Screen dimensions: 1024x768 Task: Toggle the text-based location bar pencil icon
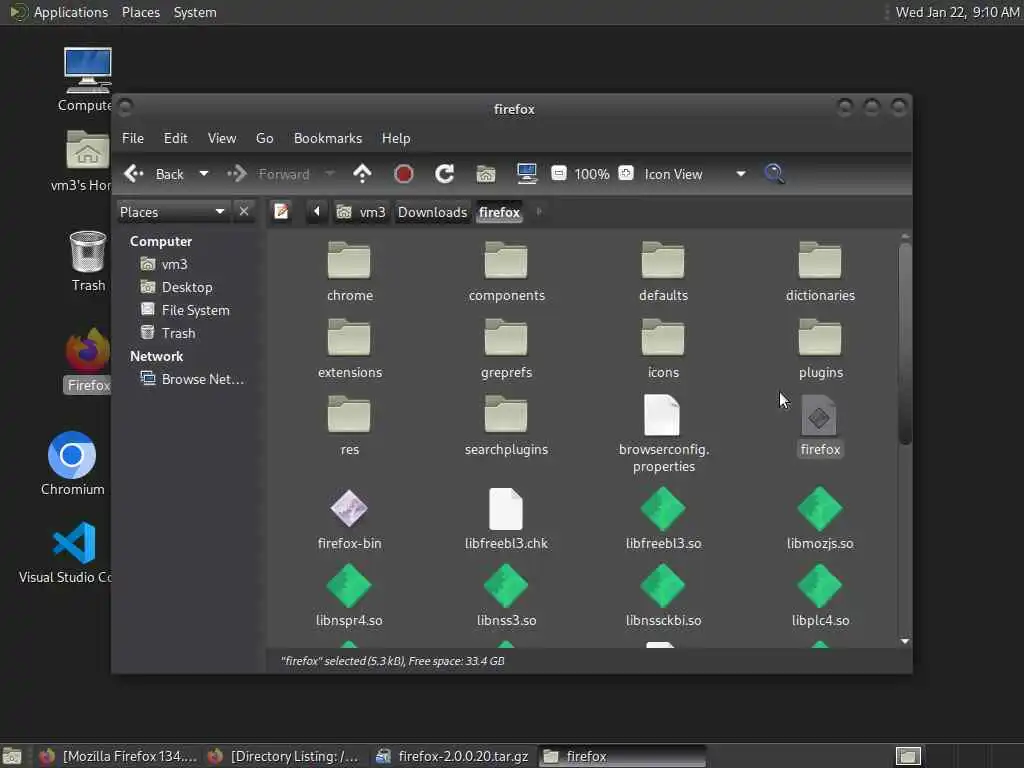[x=281, y=212]
